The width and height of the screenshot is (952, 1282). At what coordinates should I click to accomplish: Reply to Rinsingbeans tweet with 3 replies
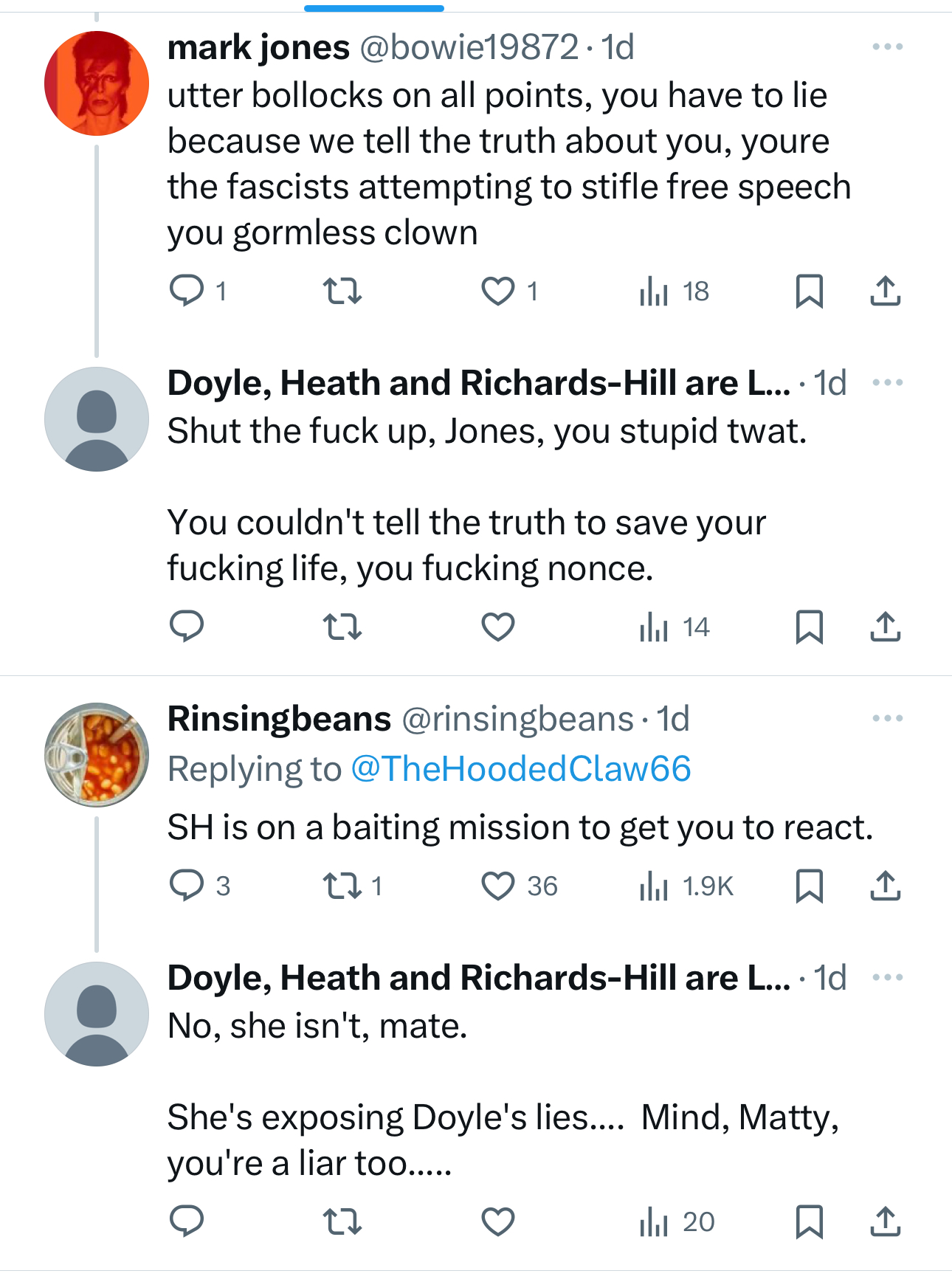tap(187, 886)
